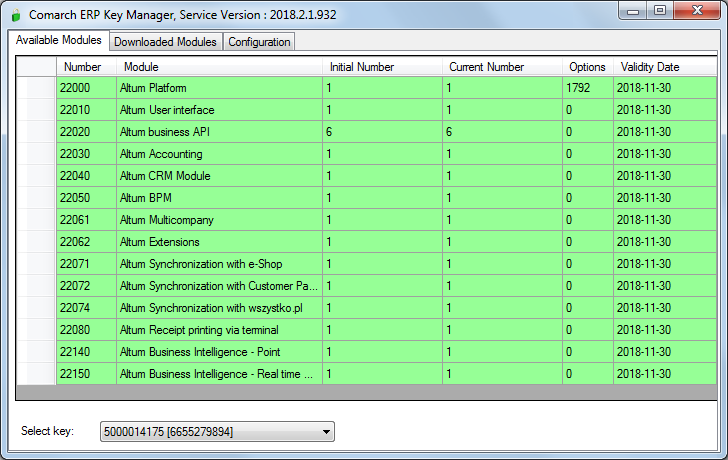Click Validity Date of module 22150 row

(665, 374)
